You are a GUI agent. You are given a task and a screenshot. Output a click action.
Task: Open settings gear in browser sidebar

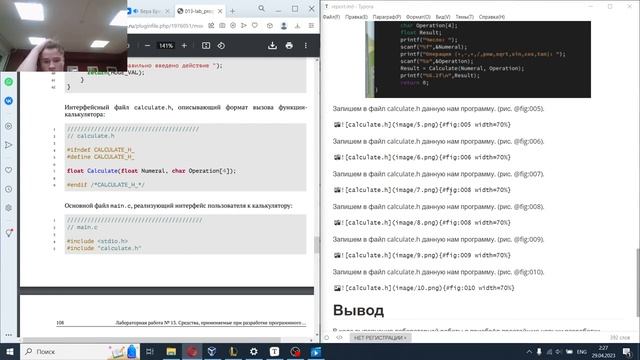9,208
